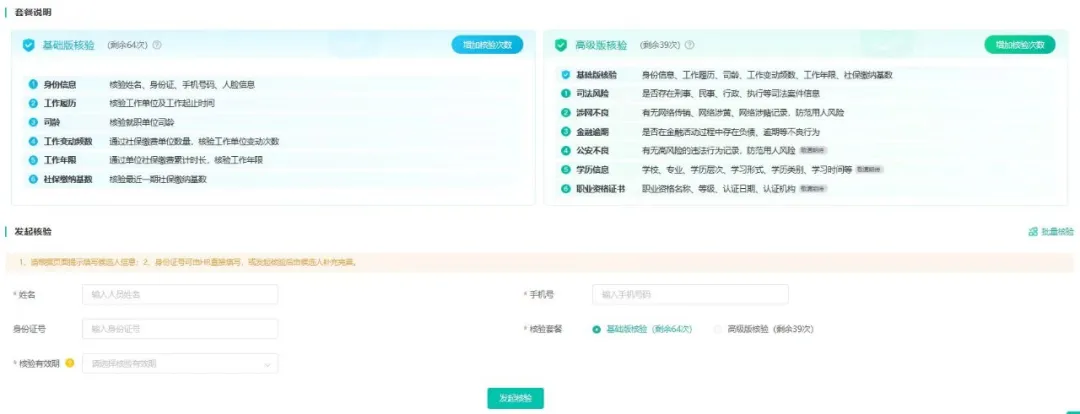Click the 发起核验 submit button
The height and width of the screenshot is (414, 1080).
click(x=515, y=398)
